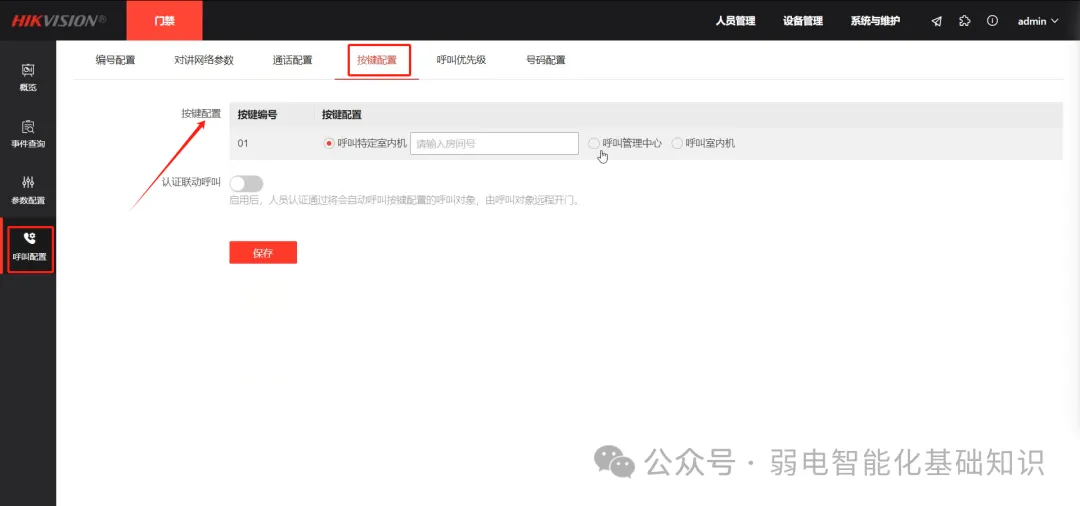Open 系统与维护 in top navigation

(x=875, y=21)
